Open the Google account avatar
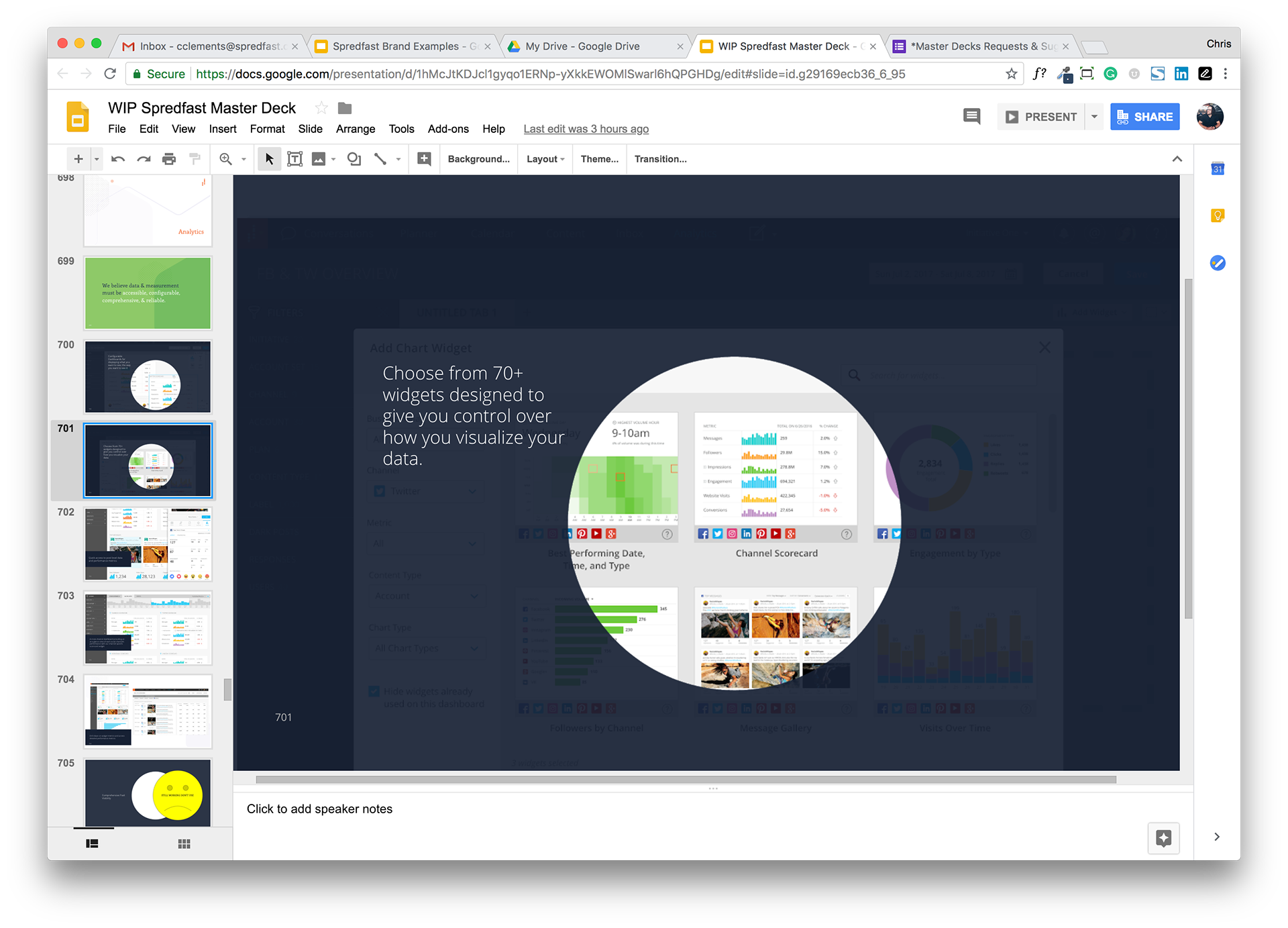This screenshot has width=1288, height=928. (1210, 117)
